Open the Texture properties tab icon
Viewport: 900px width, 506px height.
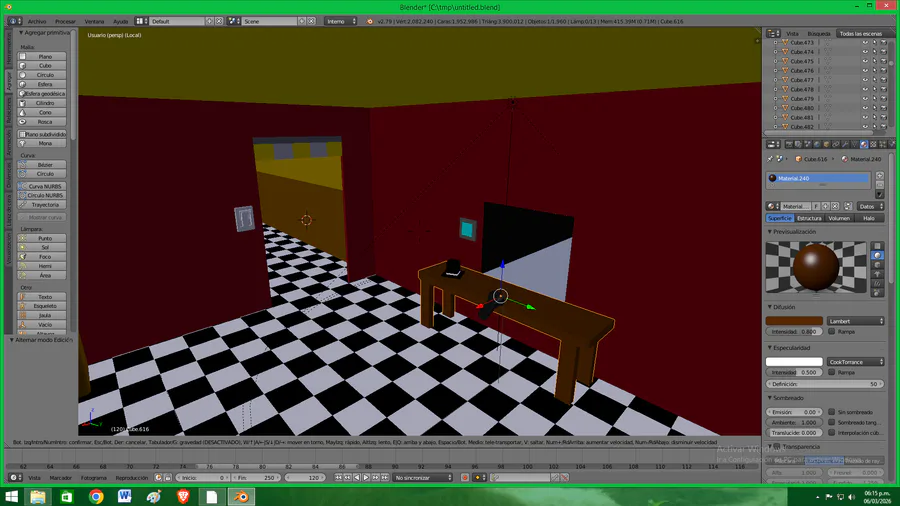tap(873, 144)
